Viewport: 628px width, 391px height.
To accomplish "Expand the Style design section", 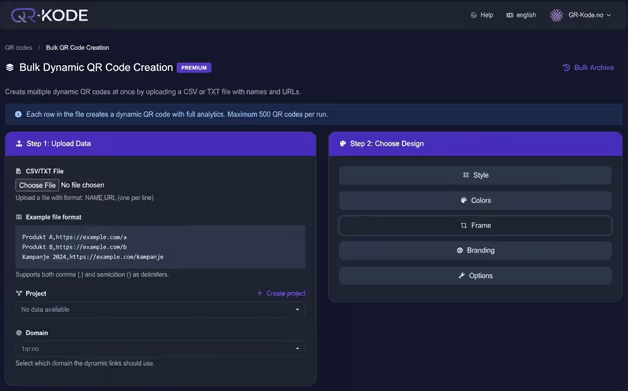I will coord(475,175).
